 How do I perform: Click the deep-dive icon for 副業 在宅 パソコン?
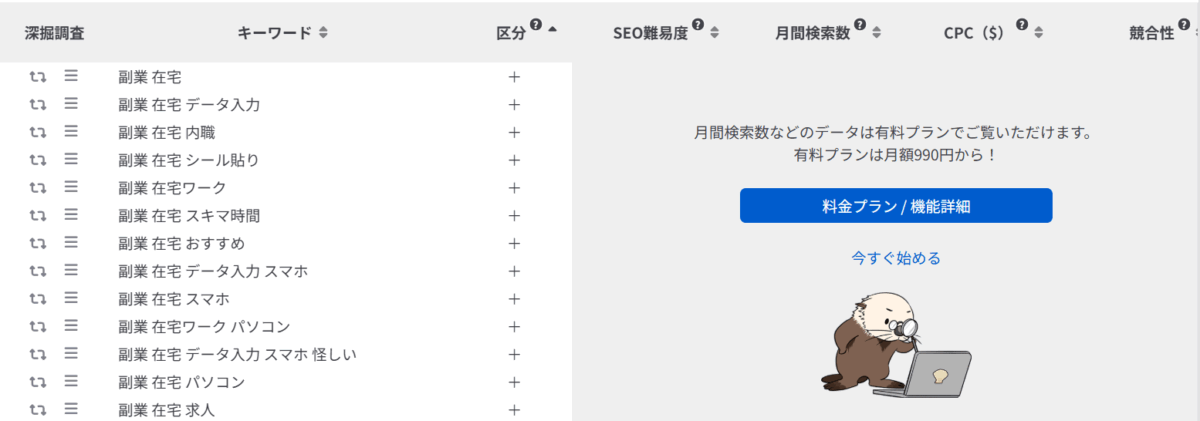[x=39, y=382]
